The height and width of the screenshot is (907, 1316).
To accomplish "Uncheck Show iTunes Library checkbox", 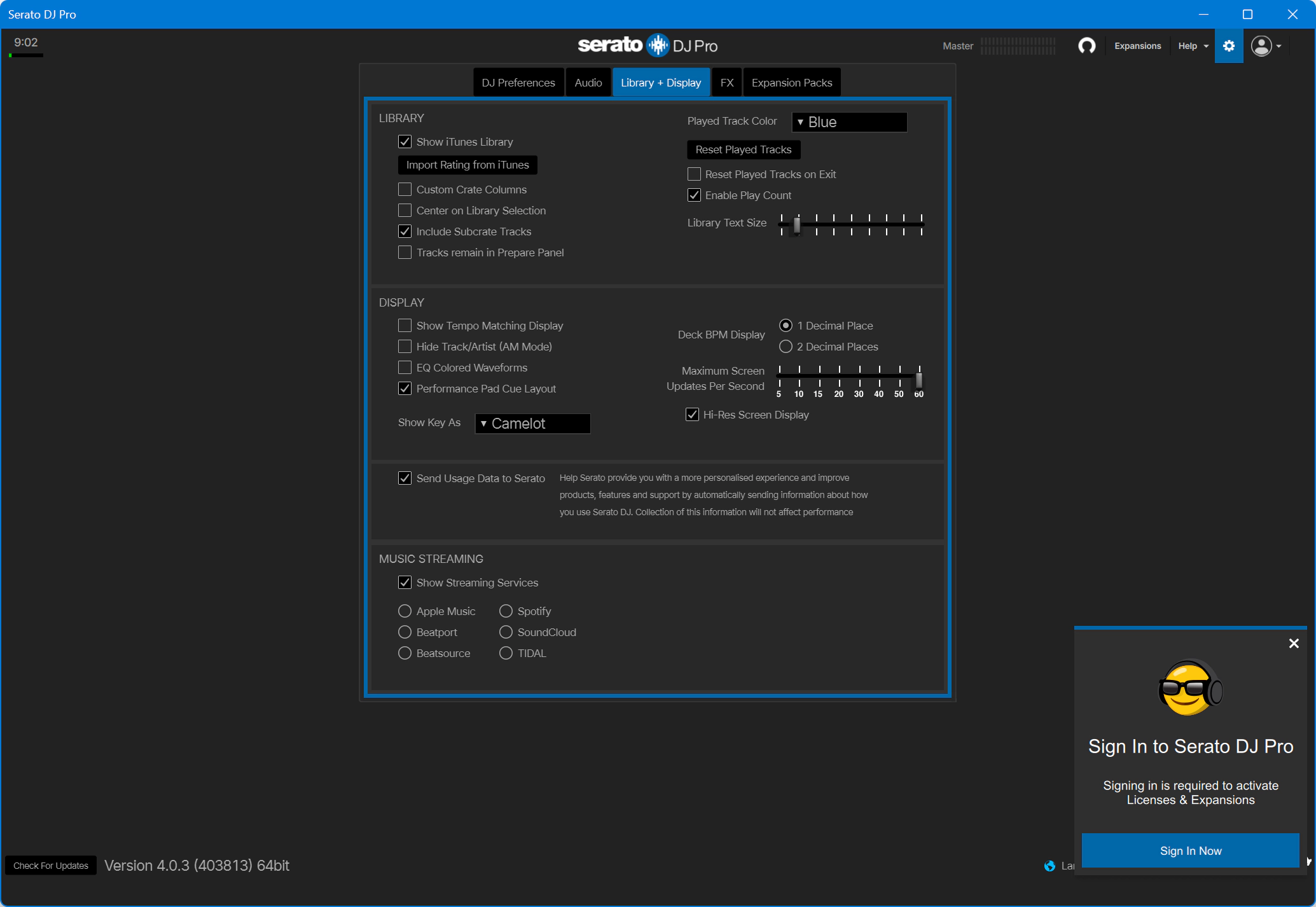I will coord(405,142).
